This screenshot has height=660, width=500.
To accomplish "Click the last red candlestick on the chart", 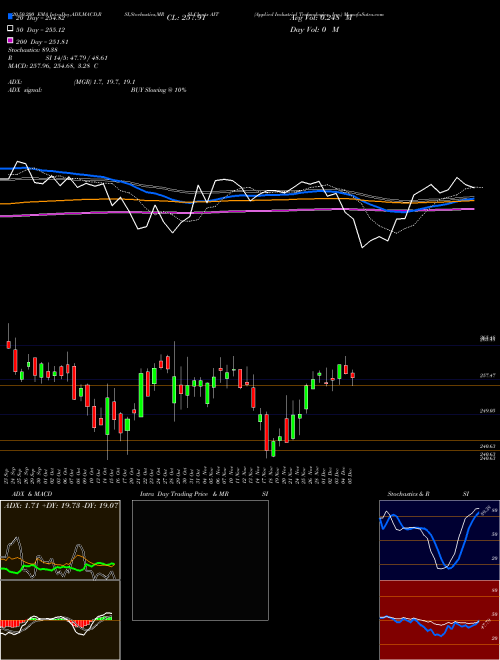I will pos(353,375).
